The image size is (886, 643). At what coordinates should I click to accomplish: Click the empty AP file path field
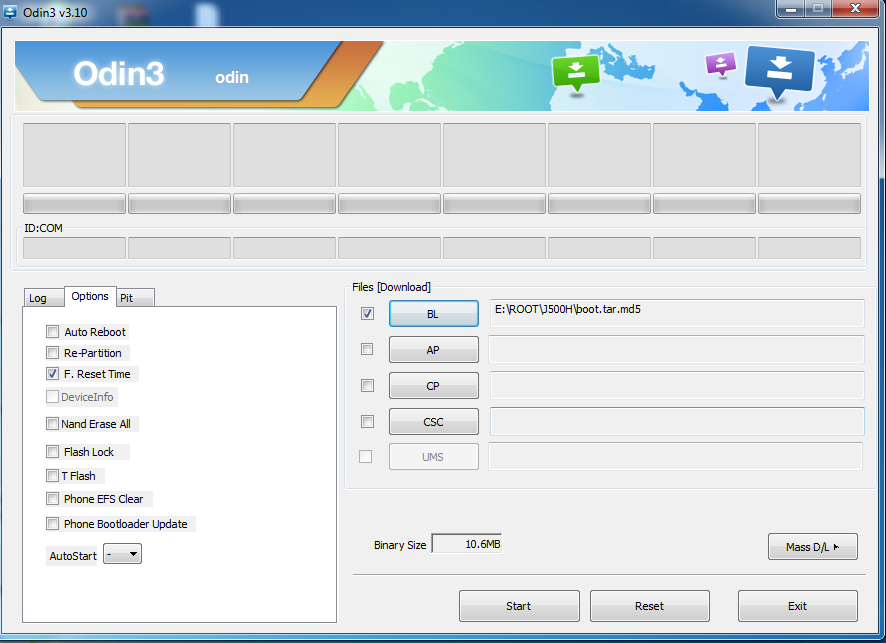[x=677, y=350]
